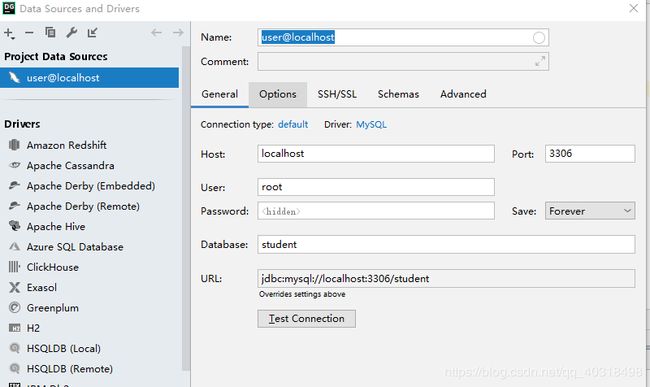The image size is (650, 387).
Task: Switch to the Options tab
Action: (x=278, y=94)
